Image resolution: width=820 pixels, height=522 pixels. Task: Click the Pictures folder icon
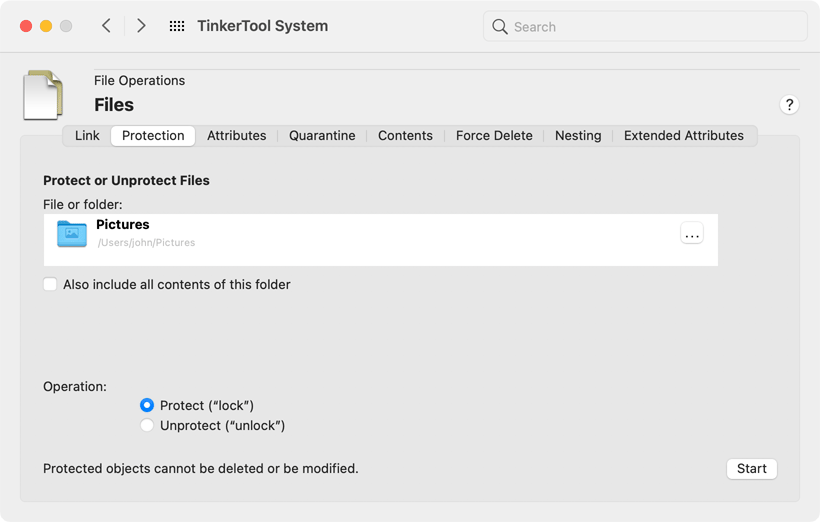coord(72,233)
